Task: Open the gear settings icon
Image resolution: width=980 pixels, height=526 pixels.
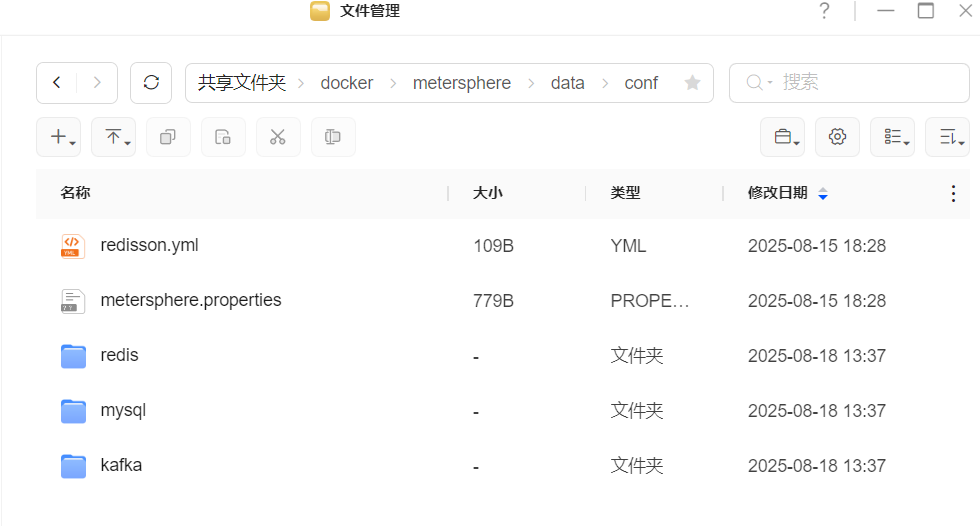Action: coord(838,138)
